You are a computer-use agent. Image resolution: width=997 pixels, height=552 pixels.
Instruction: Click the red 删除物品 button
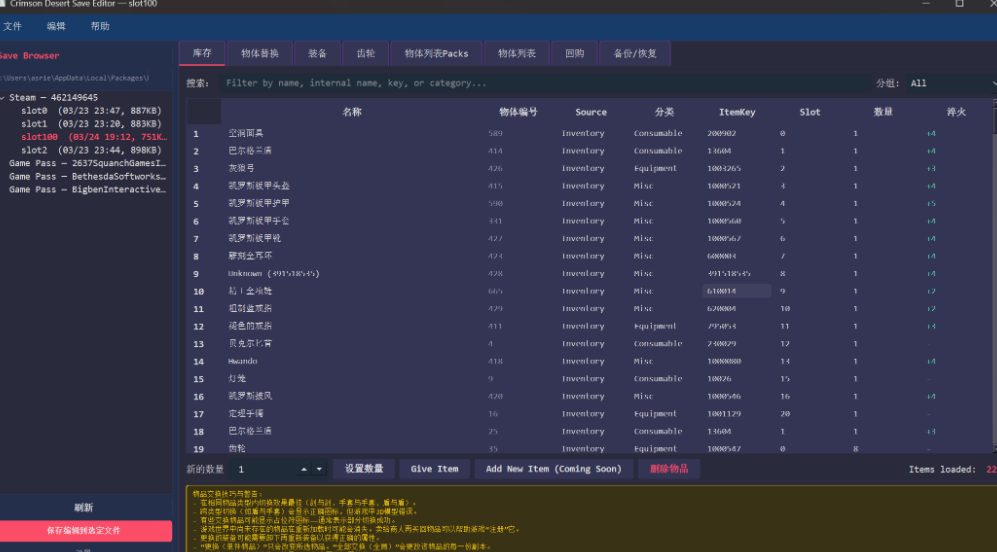point(670,469)
